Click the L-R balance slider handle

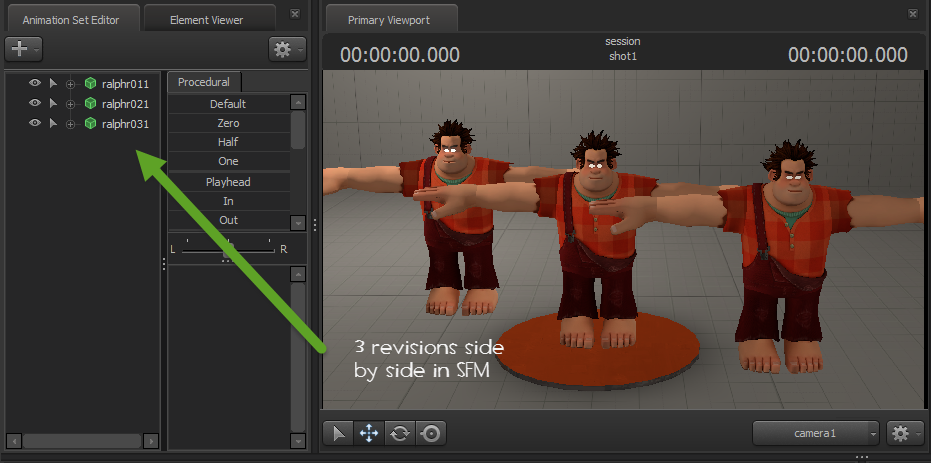227,248
